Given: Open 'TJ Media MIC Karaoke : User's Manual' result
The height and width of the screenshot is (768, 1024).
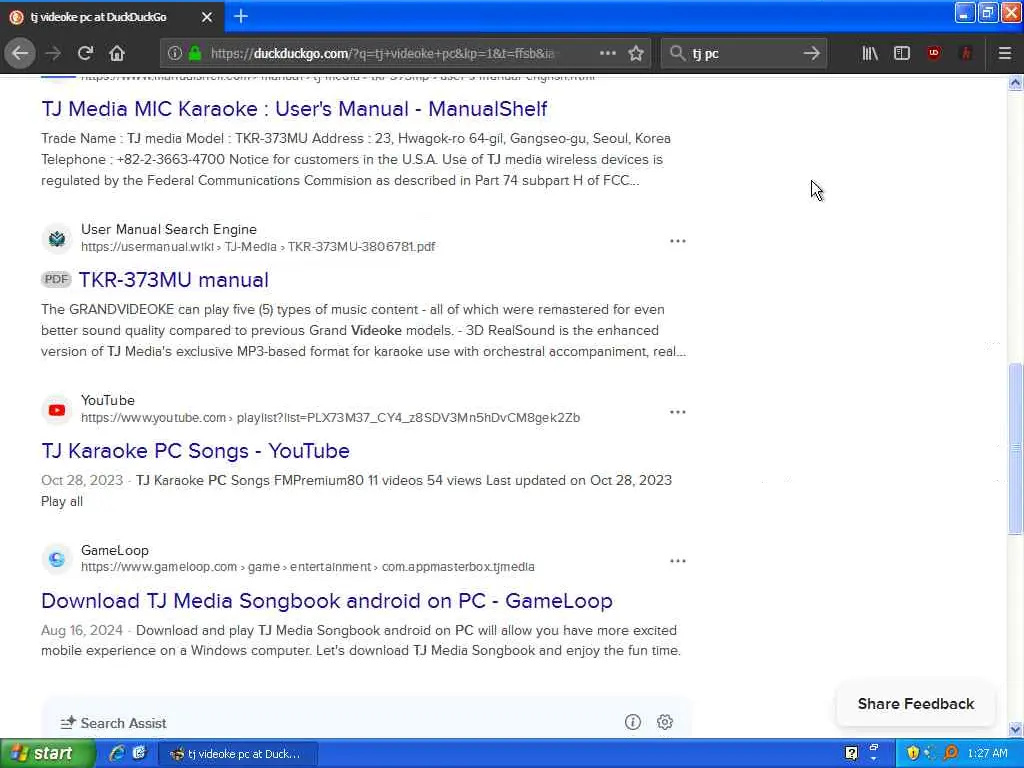Looking at the screenshot, I should tap(294, 109).
